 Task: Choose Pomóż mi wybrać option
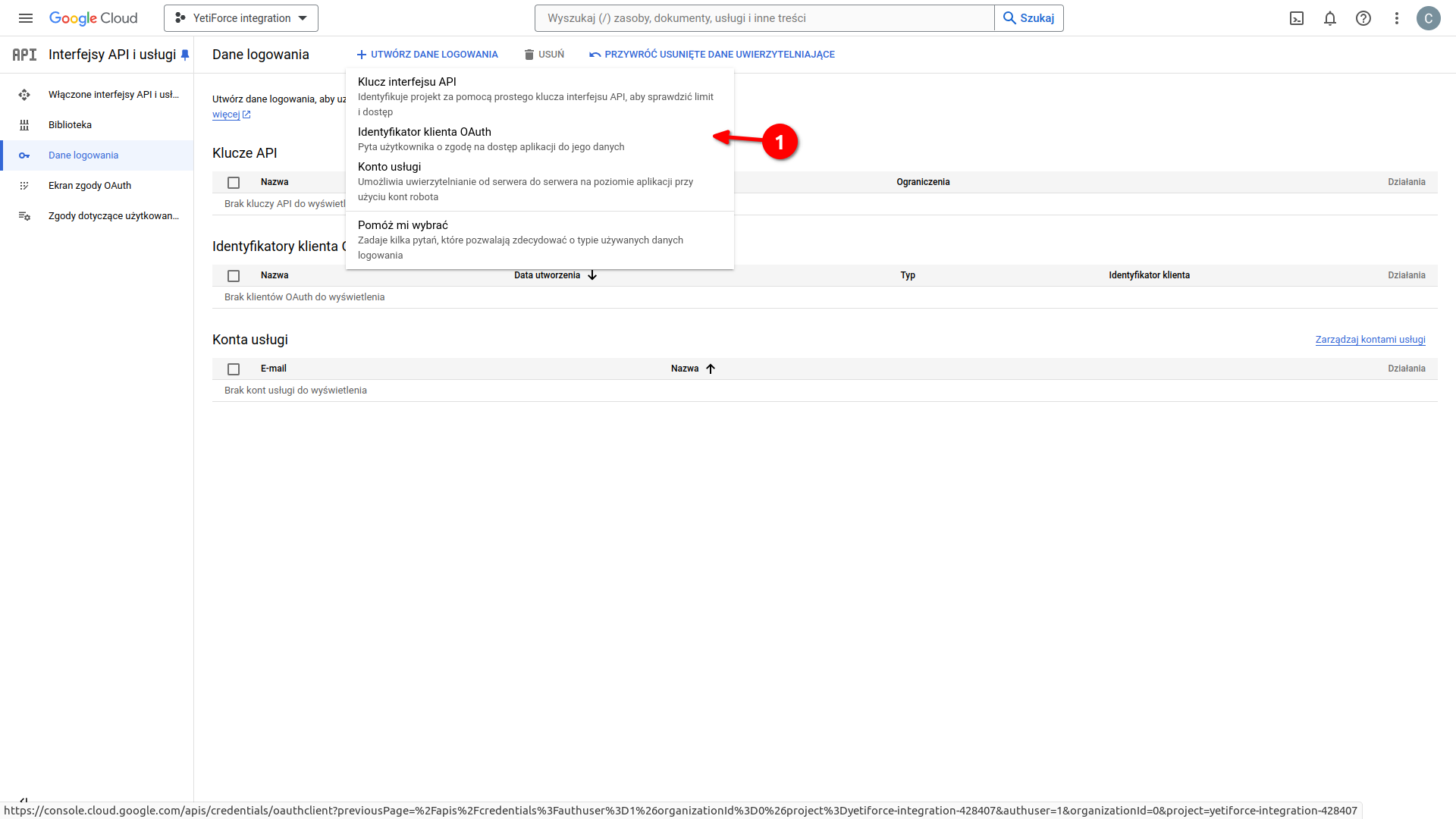point(540,240)
